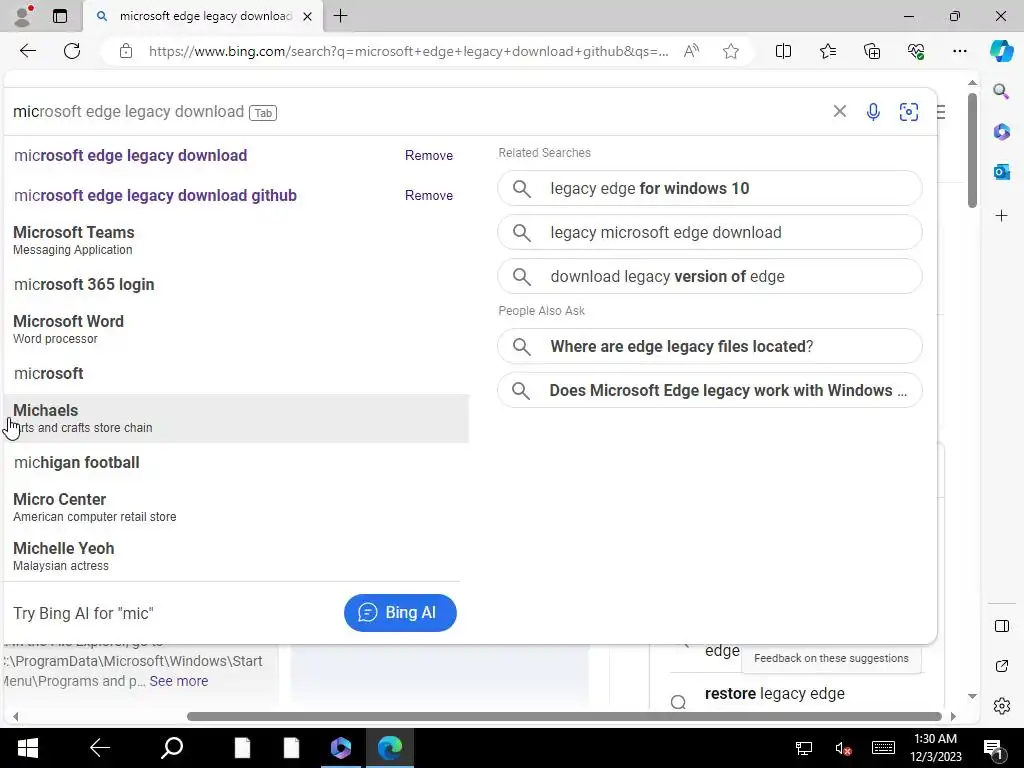Search using voice microphone

coord(873,112)
